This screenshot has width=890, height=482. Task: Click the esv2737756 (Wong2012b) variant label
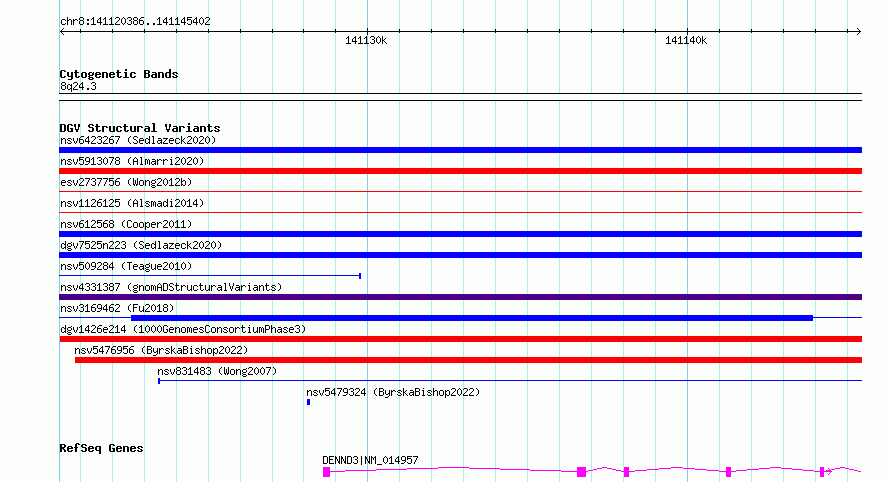tap(126, 182)
